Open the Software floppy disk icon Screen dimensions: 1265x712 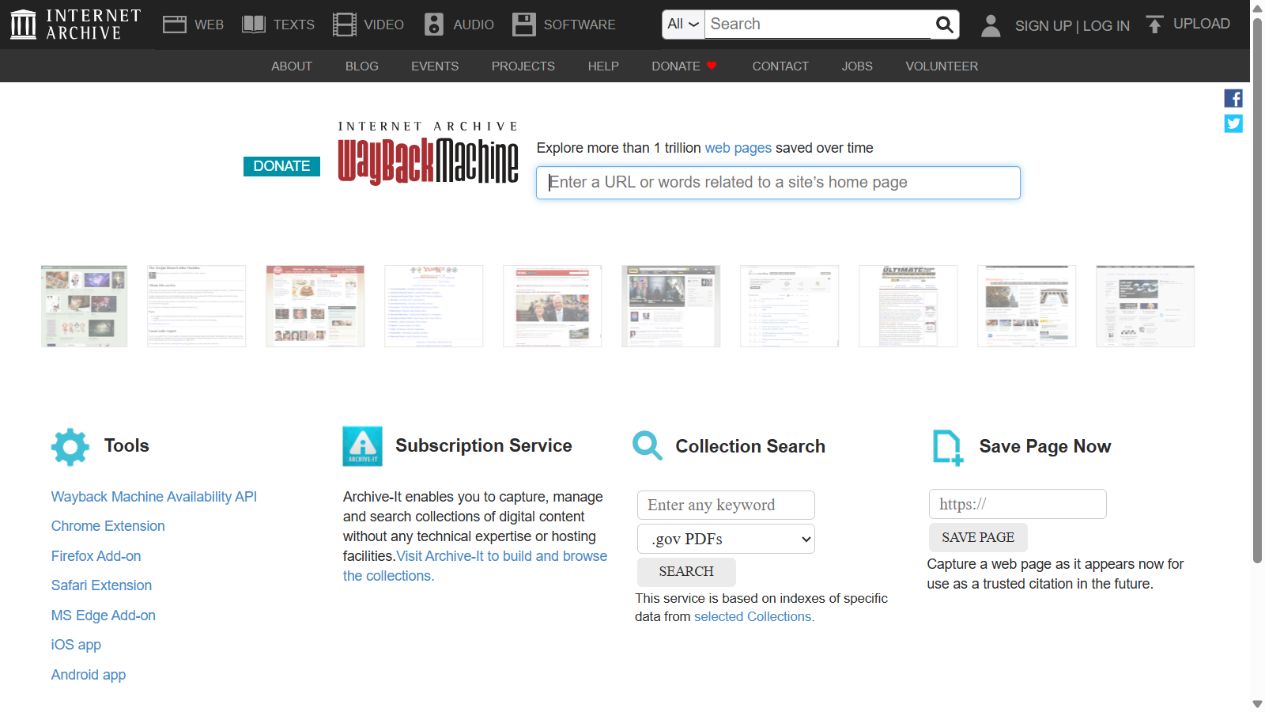tap(524, 24)
